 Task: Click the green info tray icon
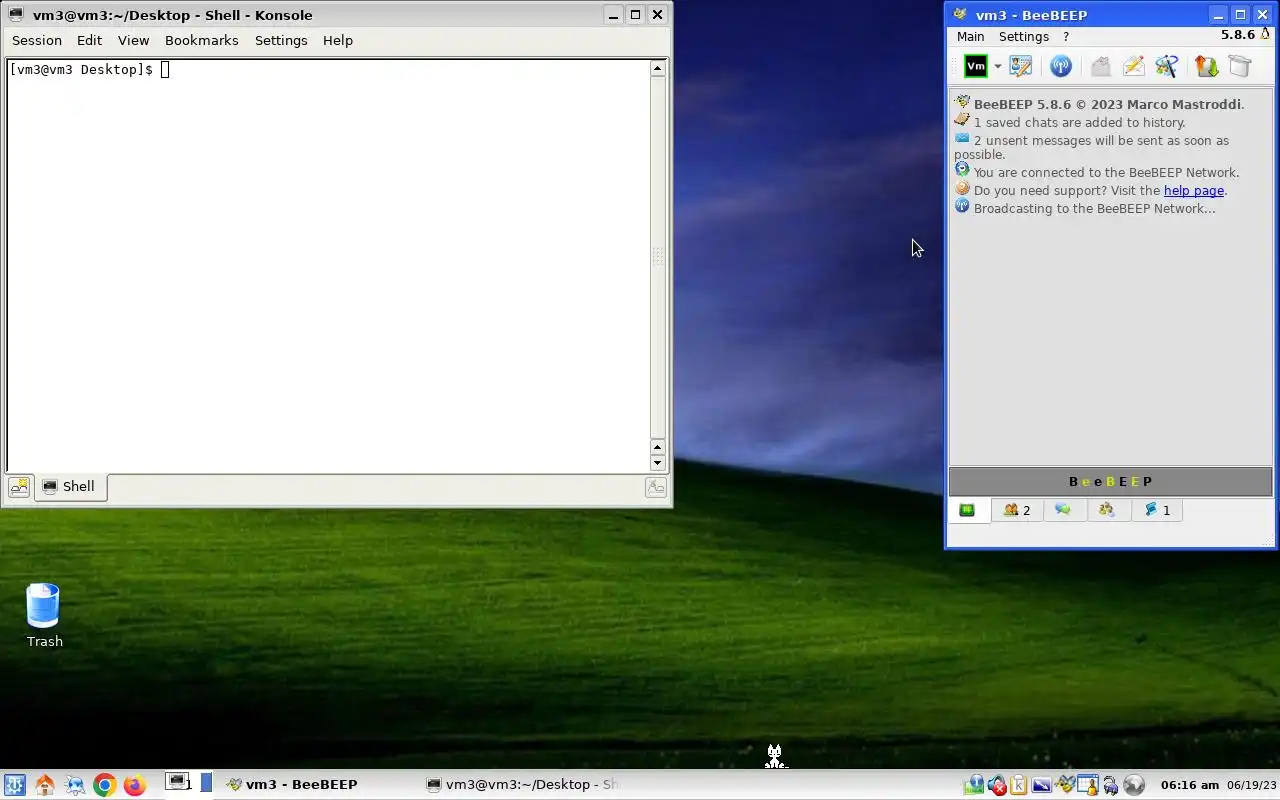pyautogui.click(x=974, y=785)
